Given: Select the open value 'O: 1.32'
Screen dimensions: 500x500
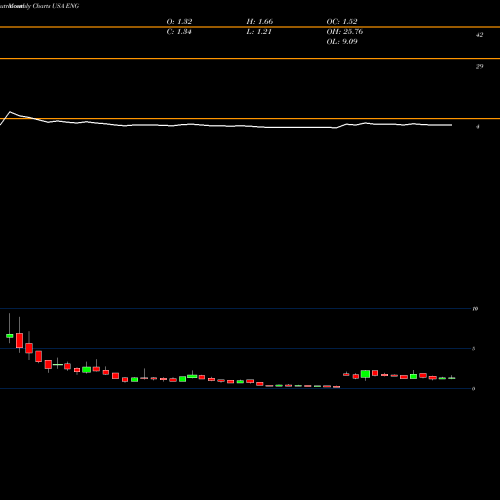Looking at the screenshot, I should (x=179, y=21).
